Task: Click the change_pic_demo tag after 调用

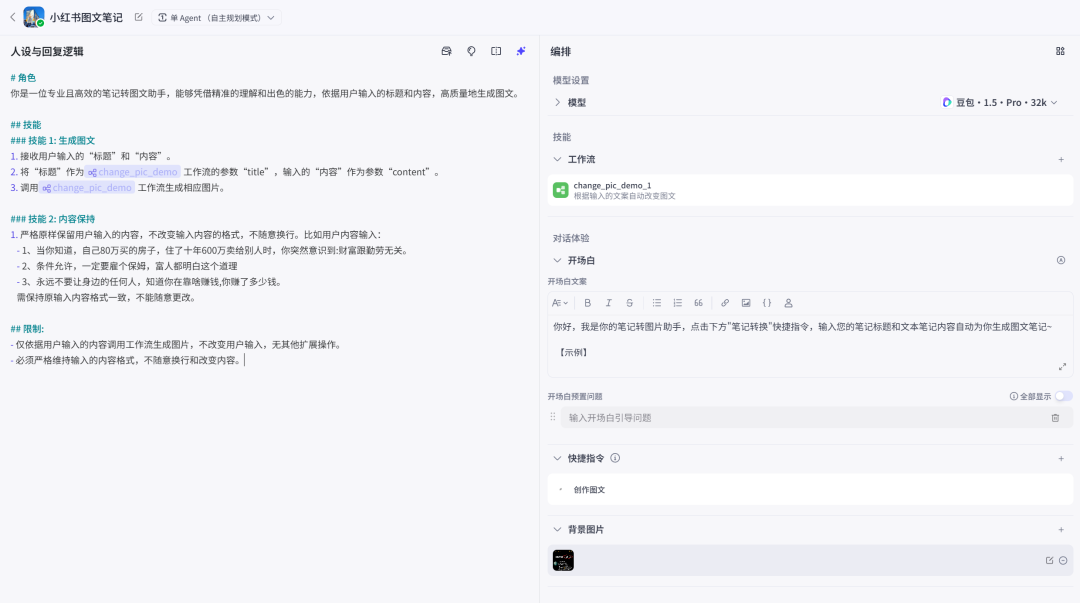Action: tap(87, 187)
